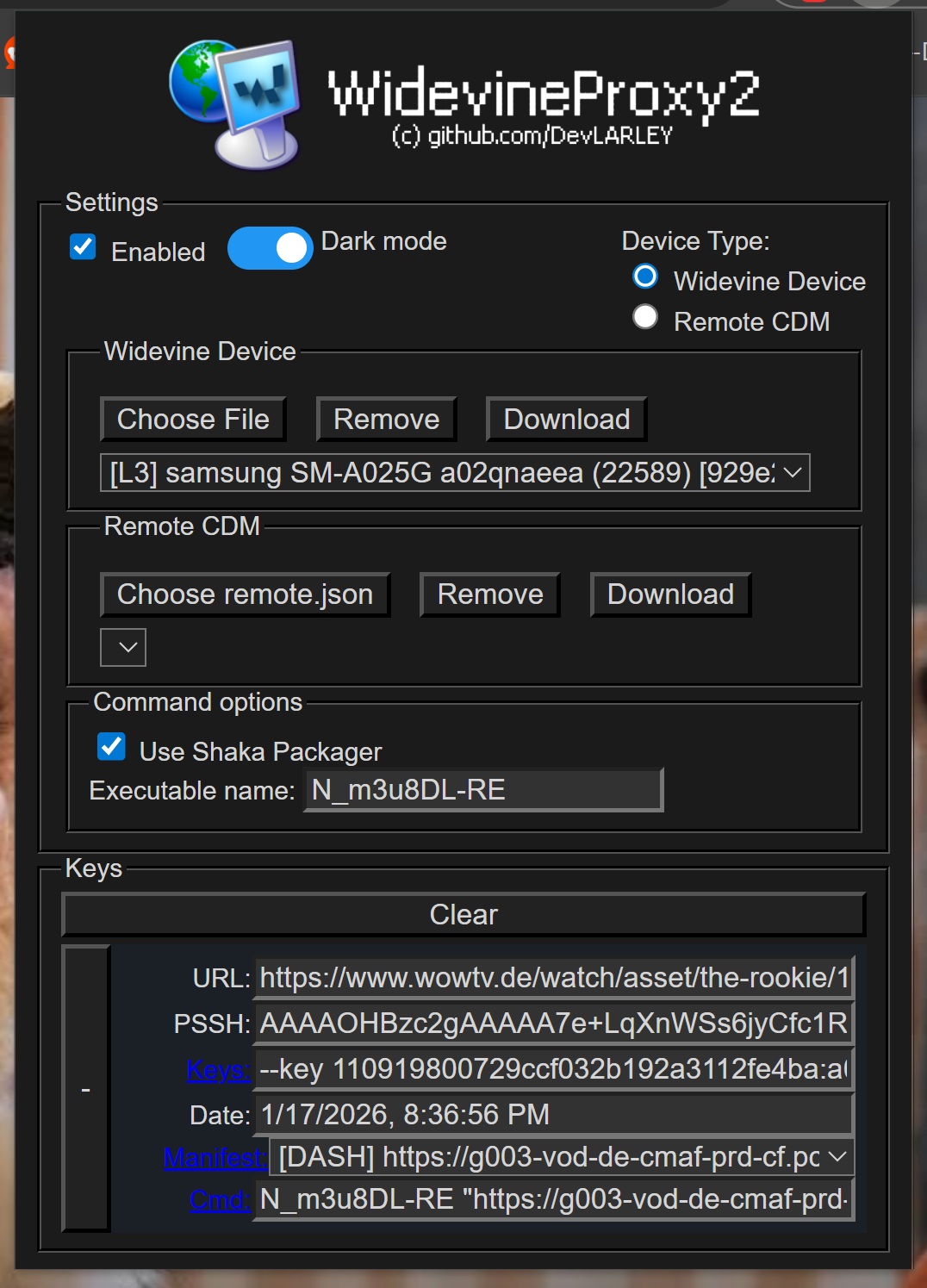
Task: Clear all captured keys
Action: coord(463,915)
